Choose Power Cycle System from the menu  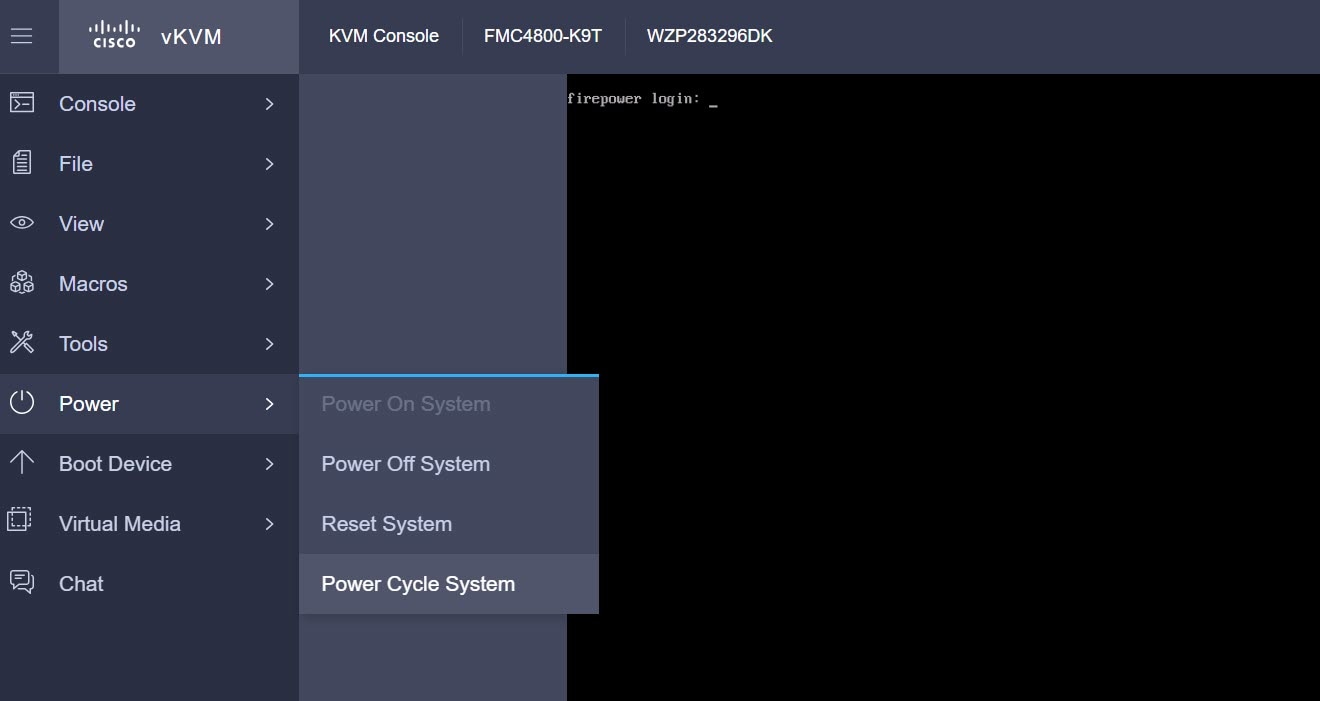click(417, 584)
